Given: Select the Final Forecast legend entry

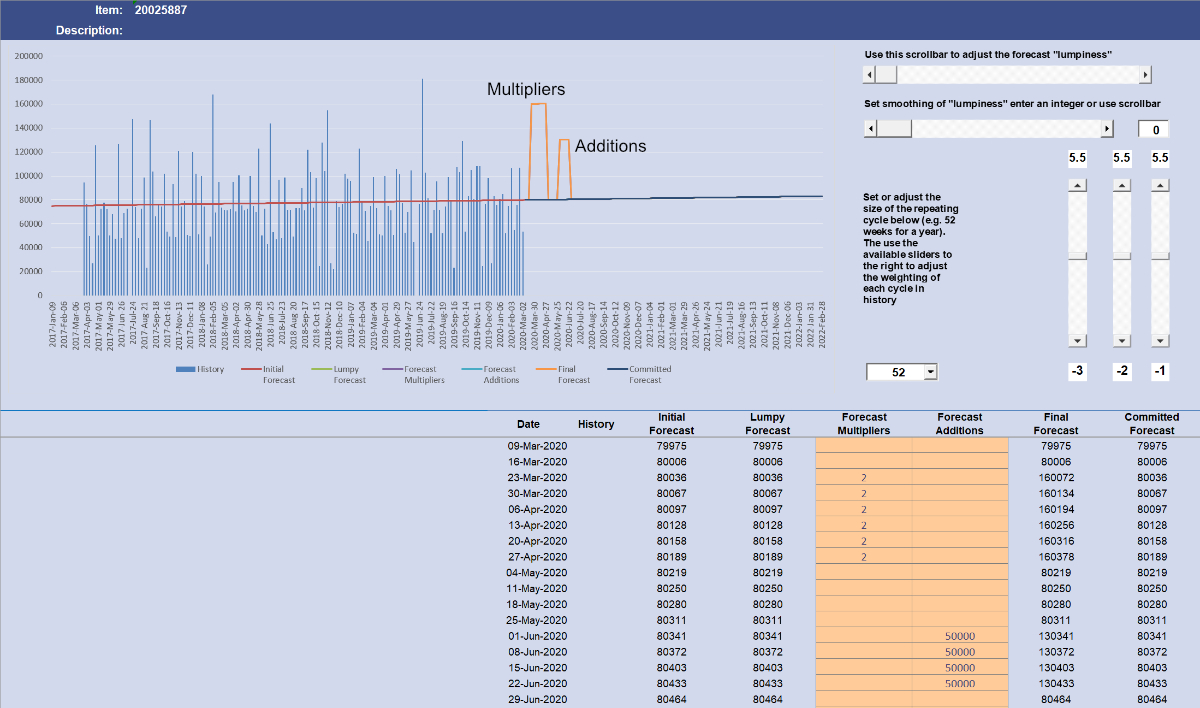Looking at the screenshot, I should tap(560, 373).
